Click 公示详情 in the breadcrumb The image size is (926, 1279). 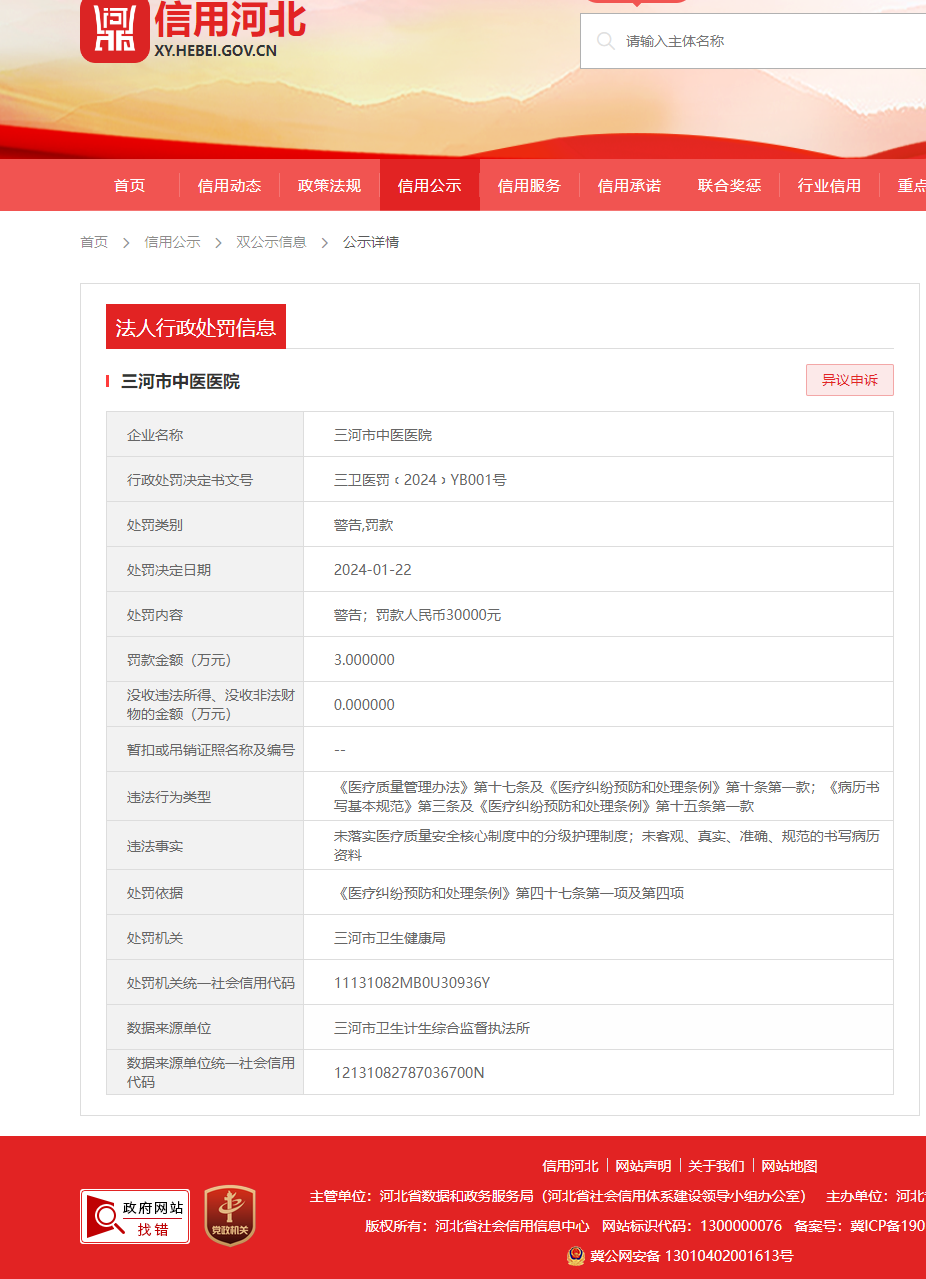(x=371, y=242)
